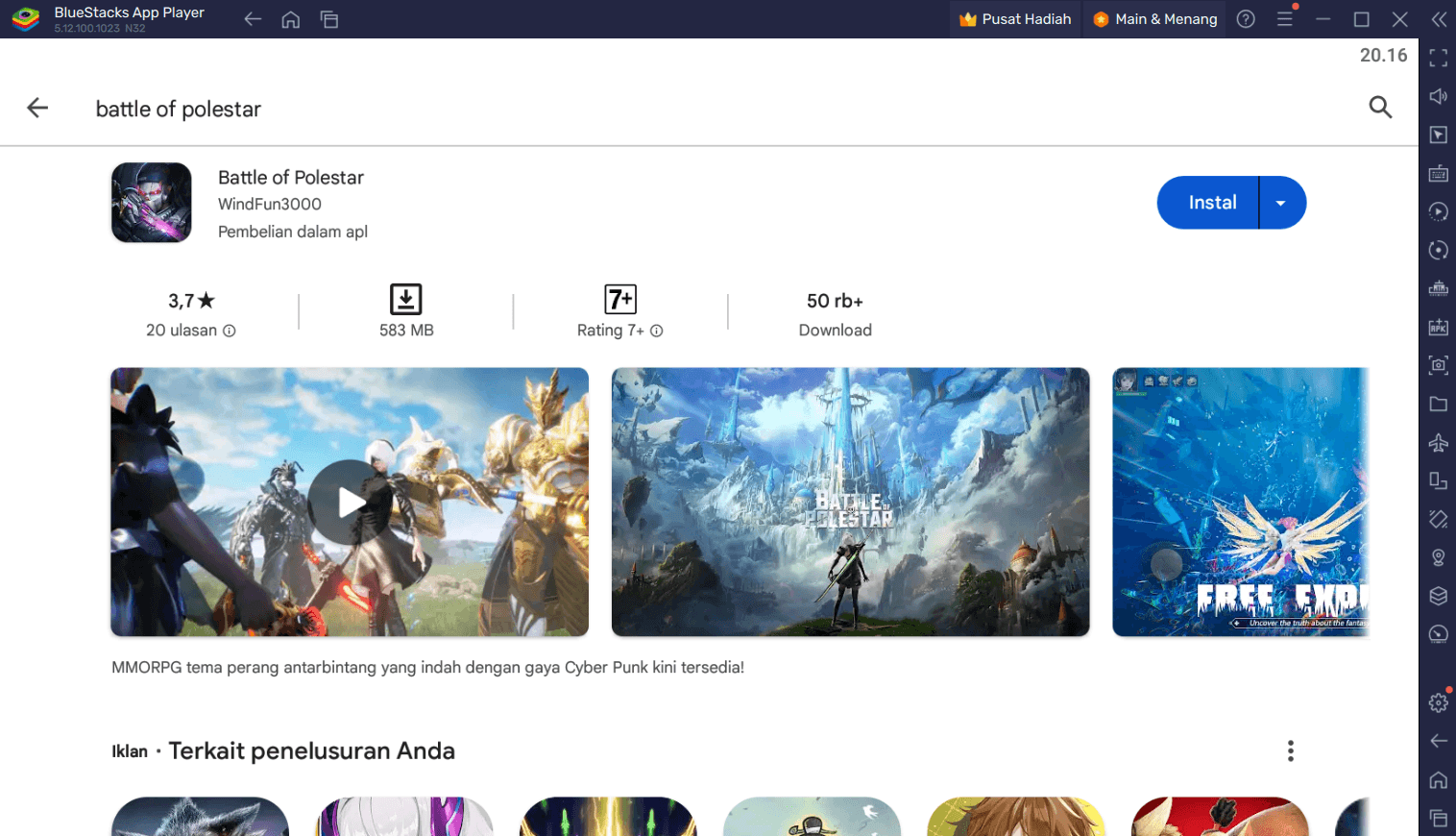This screenshot has width=1456, height=836.
Task: Click the title bar home icon
Action: (291, 19)
